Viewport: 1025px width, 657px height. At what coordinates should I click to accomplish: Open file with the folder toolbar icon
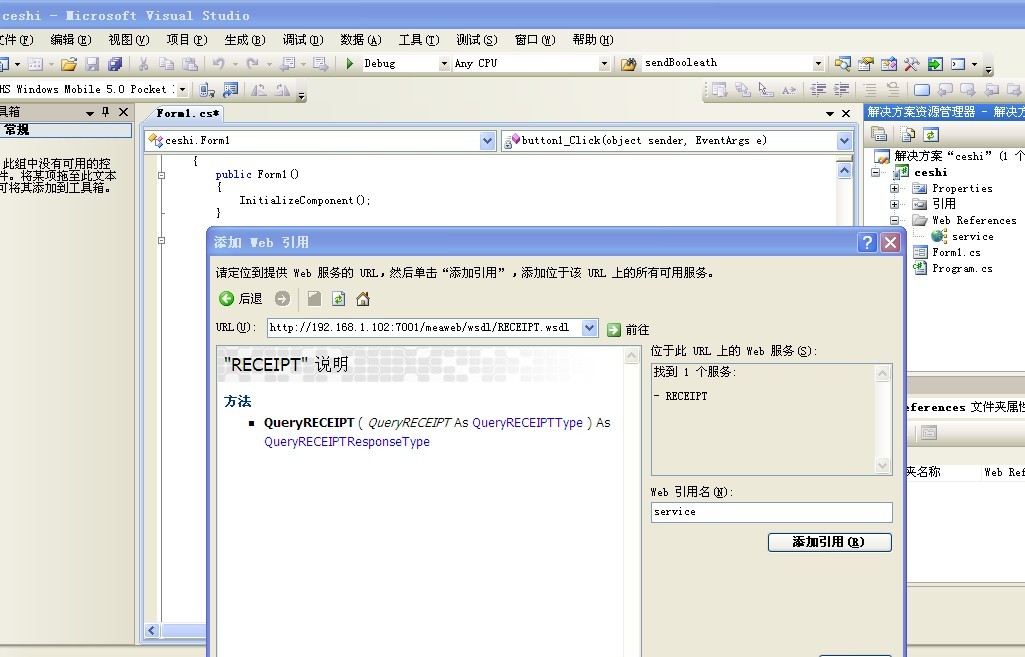pyautogui.click(x=69, y=63)
